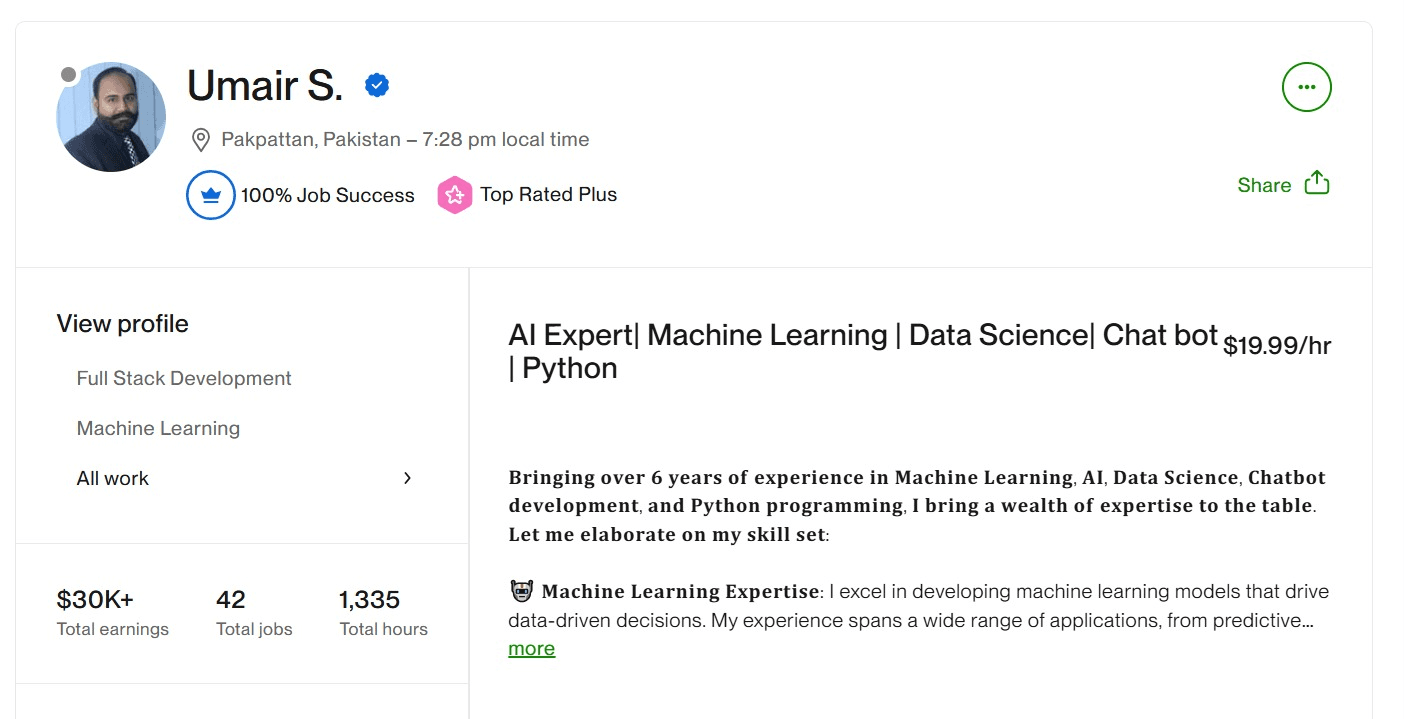This screenshot has height=719, width=1404.
Task: Click the robot icon before Machine Learning Expertise
Action: pyautogui.click(x=521, y=590)
